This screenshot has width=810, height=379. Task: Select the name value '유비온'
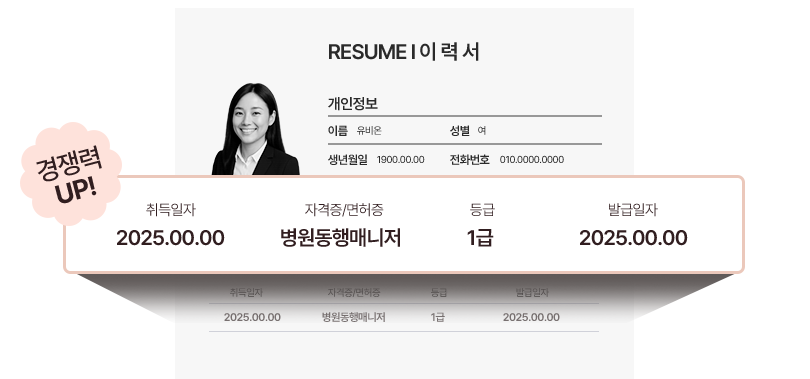369,131
